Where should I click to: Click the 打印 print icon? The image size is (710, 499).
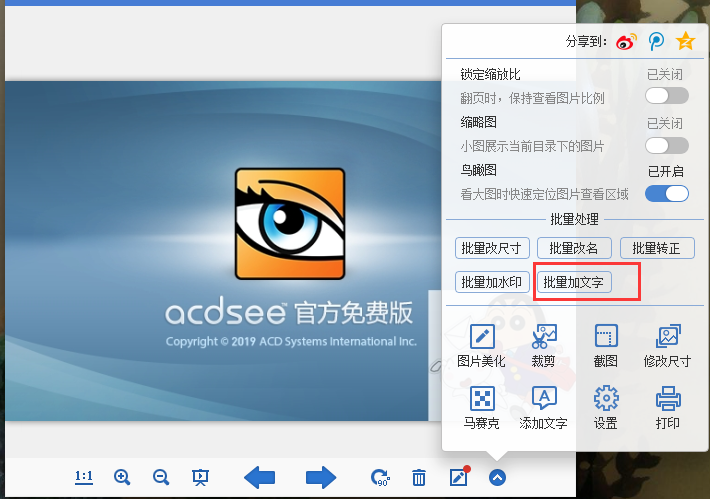click(667, 408)
